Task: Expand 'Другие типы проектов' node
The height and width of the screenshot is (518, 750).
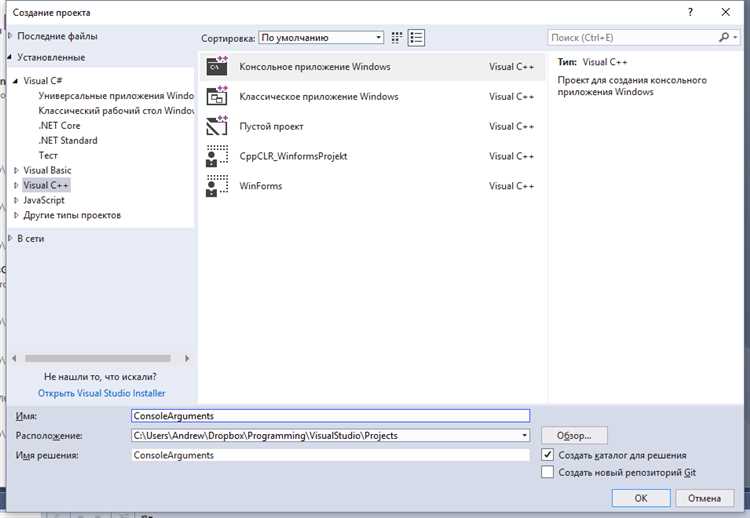Action: (16, 215)
